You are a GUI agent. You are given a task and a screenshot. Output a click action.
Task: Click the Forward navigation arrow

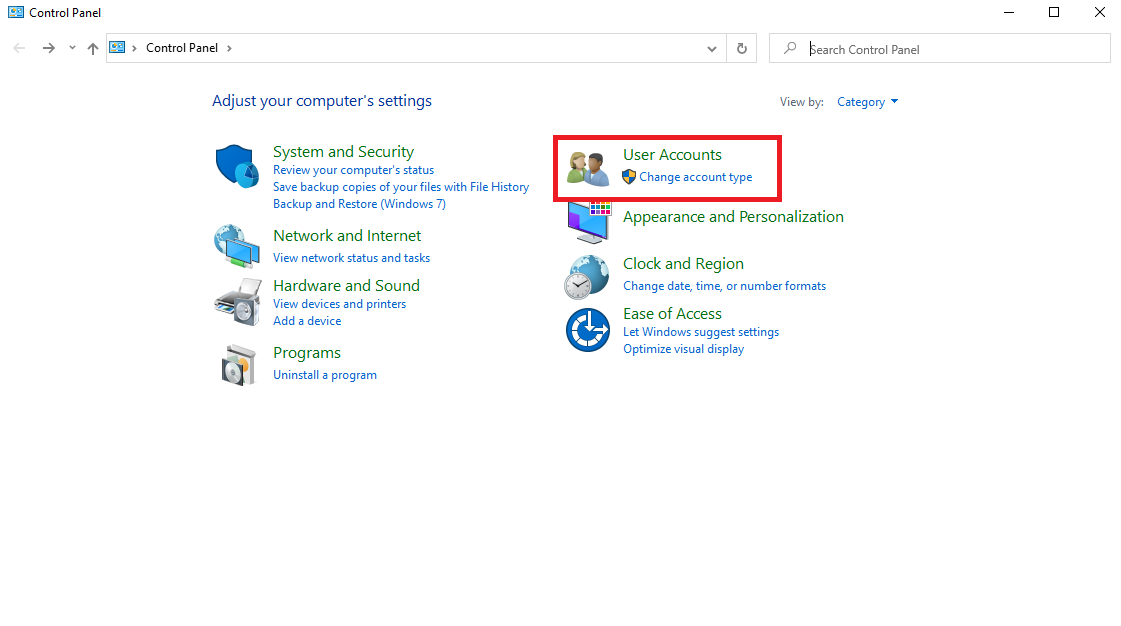pos(49,48)
